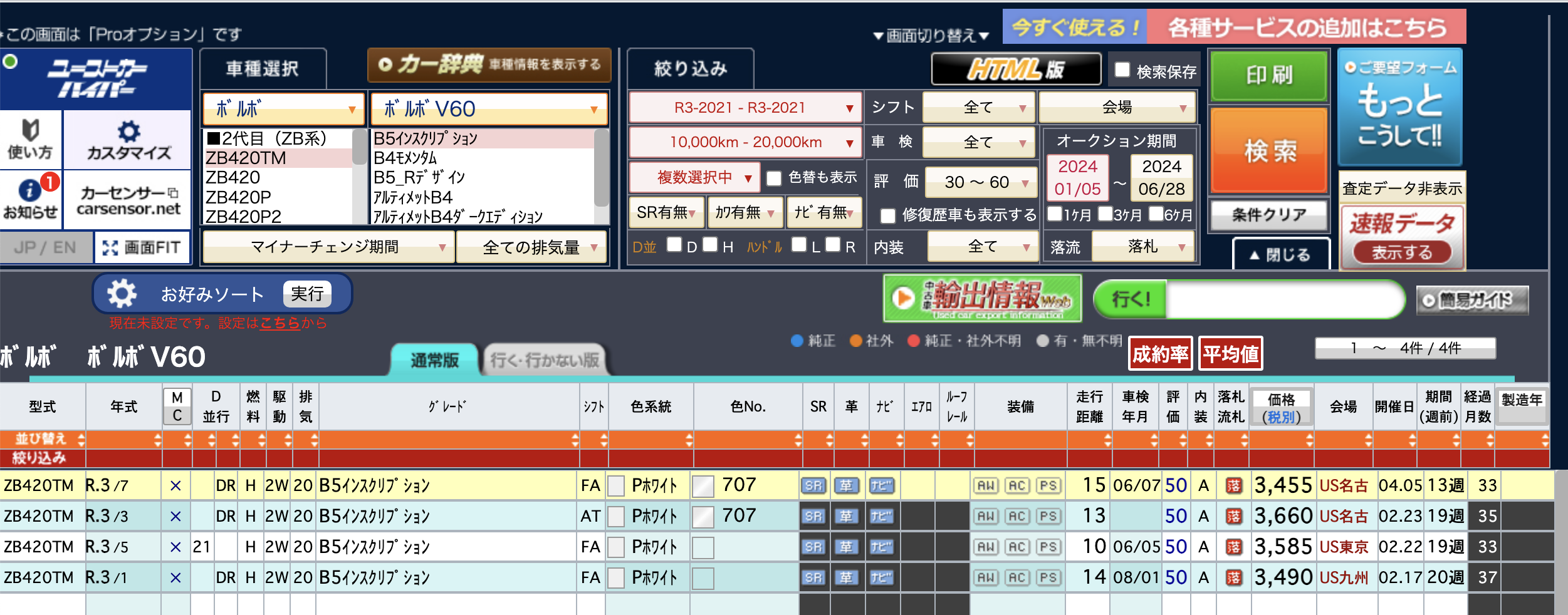Open the 会場 venue dropdown

(1117, 108)
